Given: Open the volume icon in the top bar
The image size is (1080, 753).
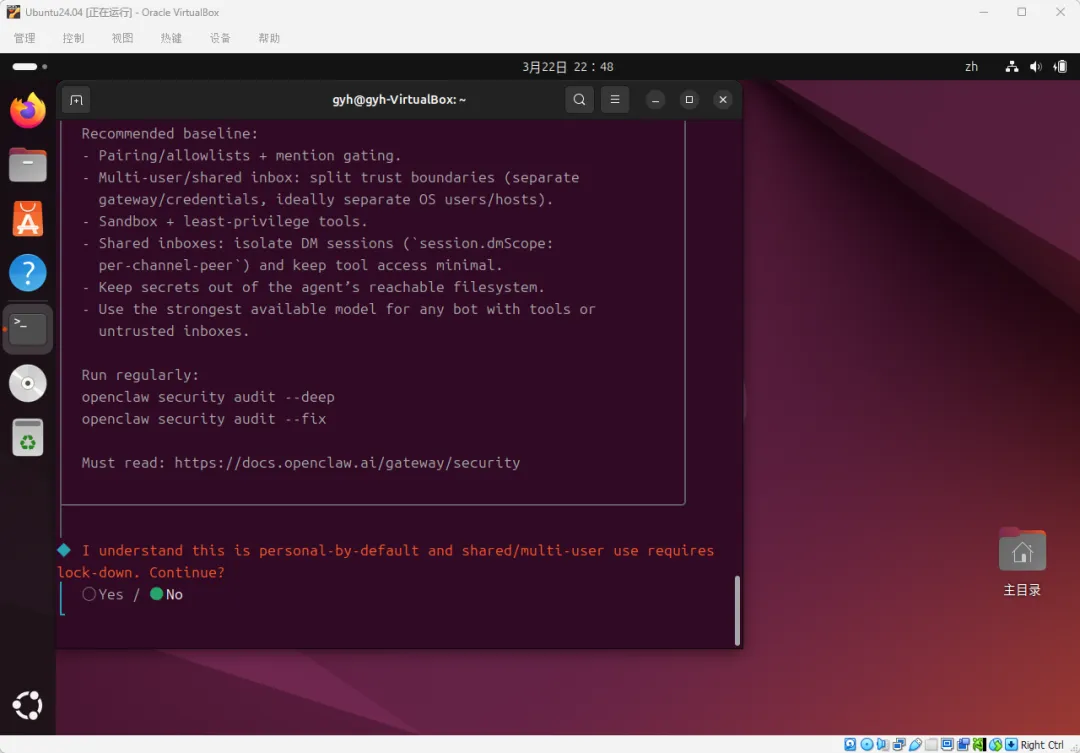Looking at the screenshot, I should tap(1035, 67).
